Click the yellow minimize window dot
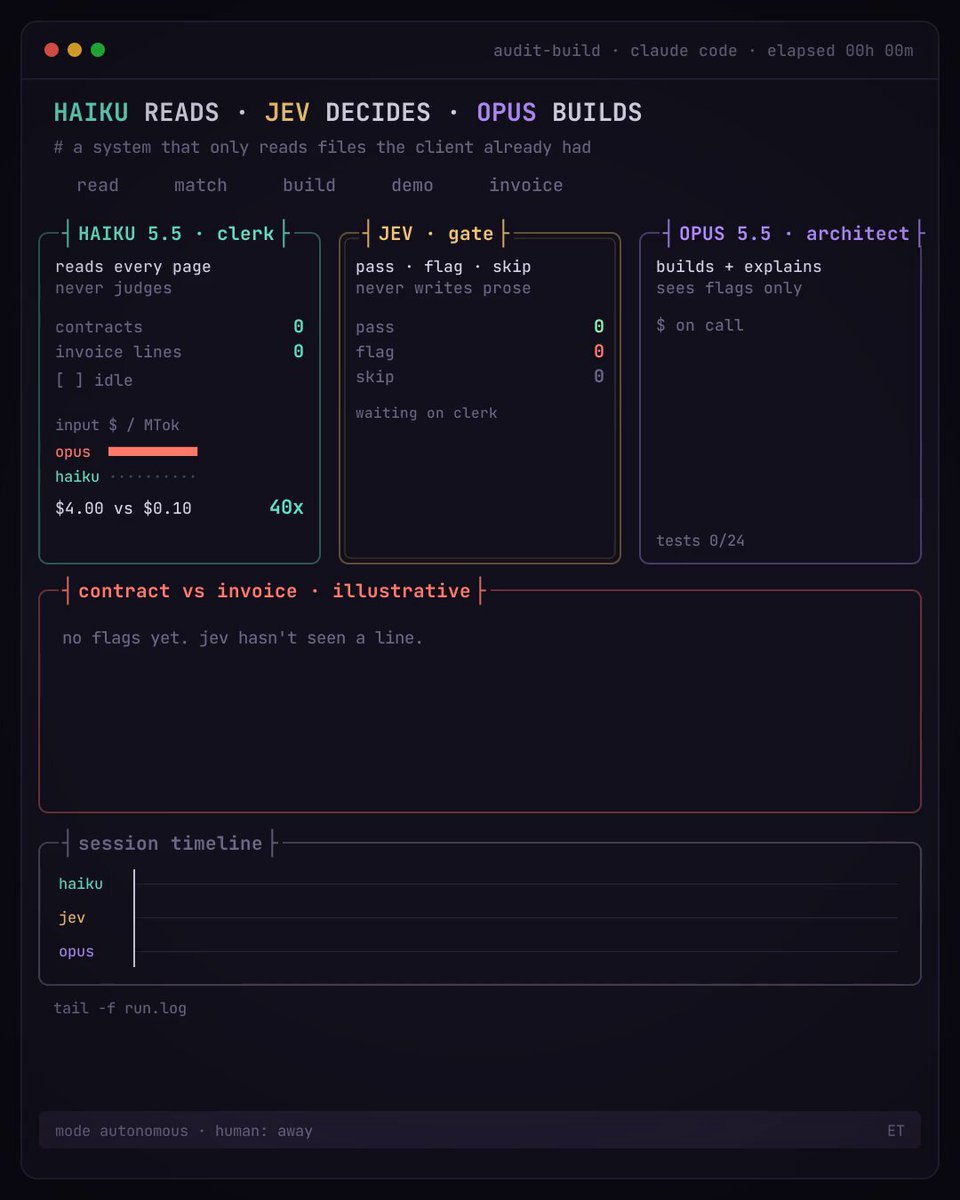 75,50
